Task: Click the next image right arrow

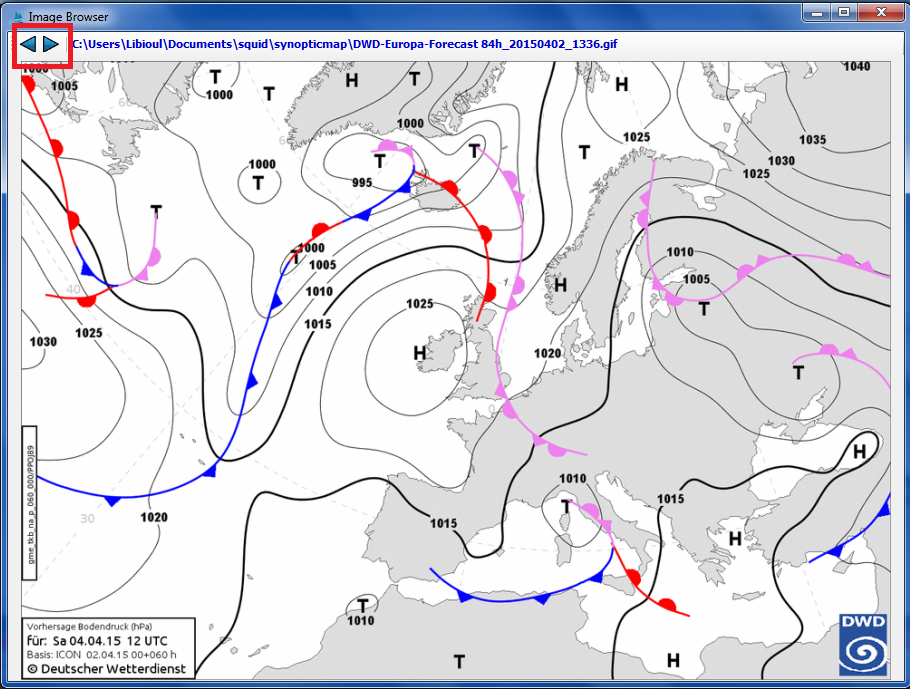Action: (x=52, y=44)
